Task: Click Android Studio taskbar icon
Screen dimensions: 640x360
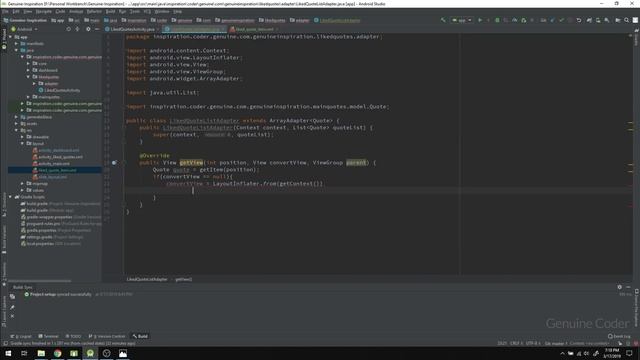Action: 90,353
